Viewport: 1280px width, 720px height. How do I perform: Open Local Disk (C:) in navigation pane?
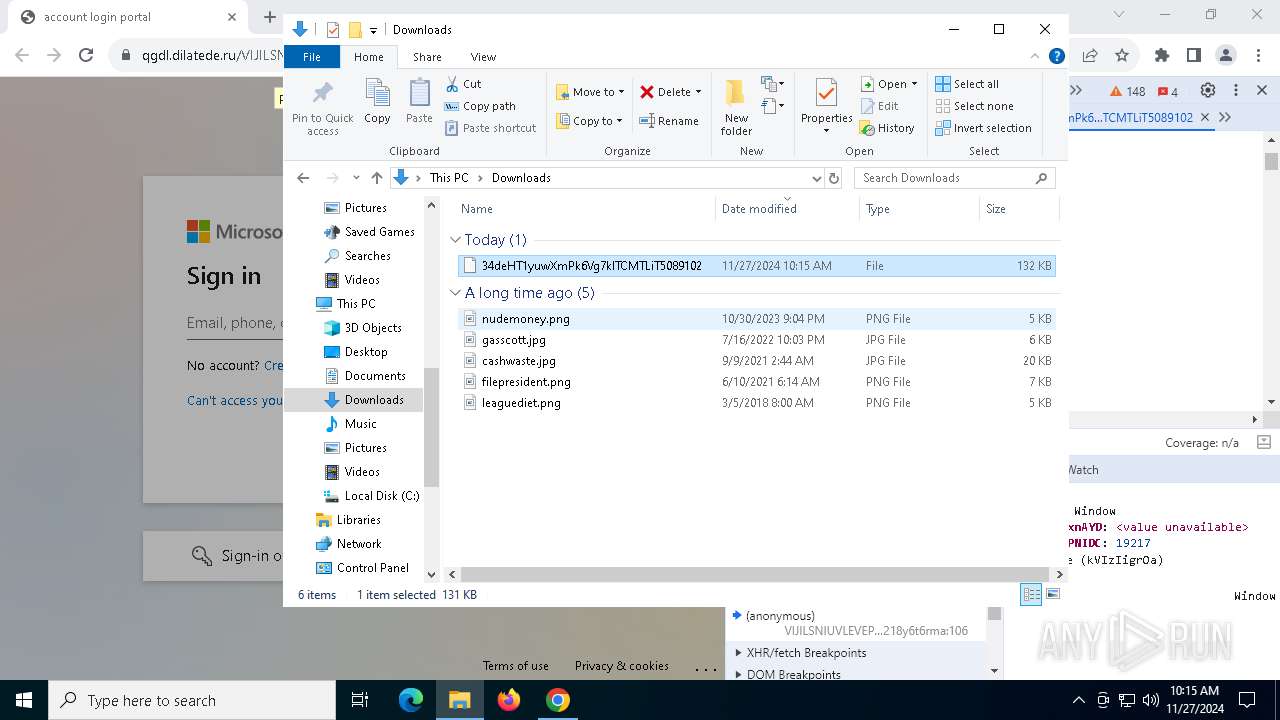(371, 496)
